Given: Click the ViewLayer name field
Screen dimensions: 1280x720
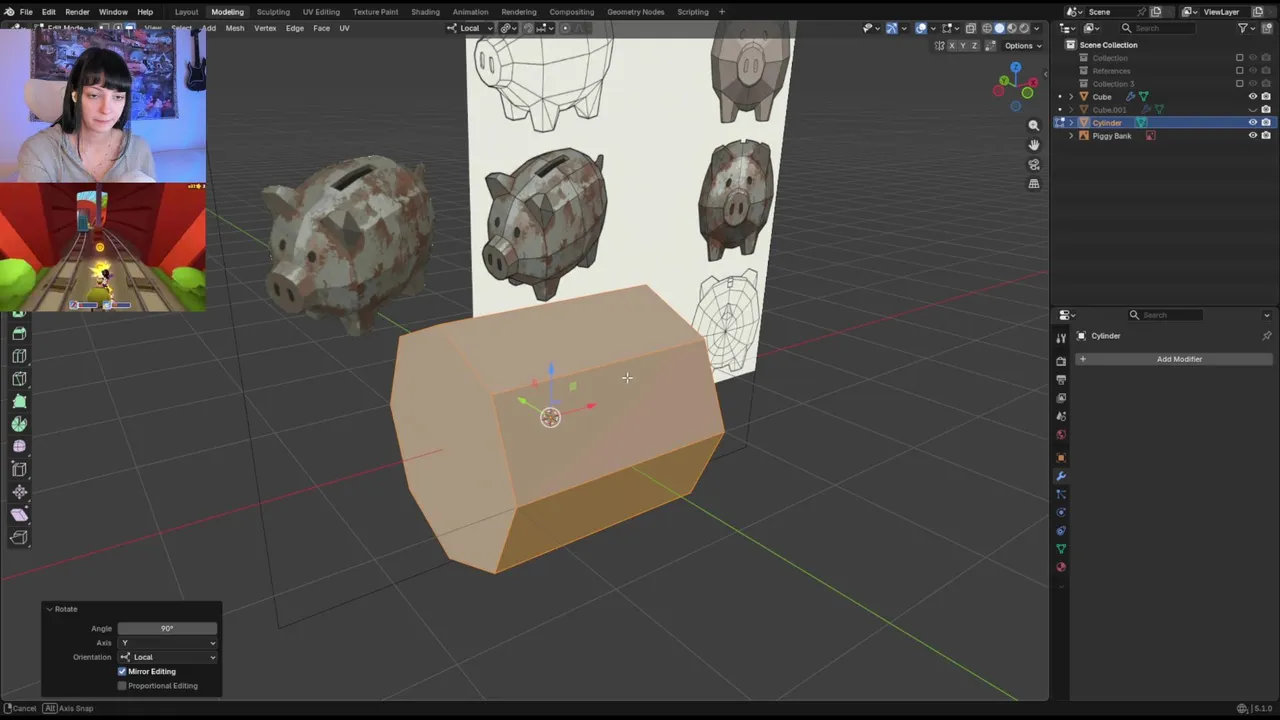Looking at the screenshot, I should pos(1225,12).
